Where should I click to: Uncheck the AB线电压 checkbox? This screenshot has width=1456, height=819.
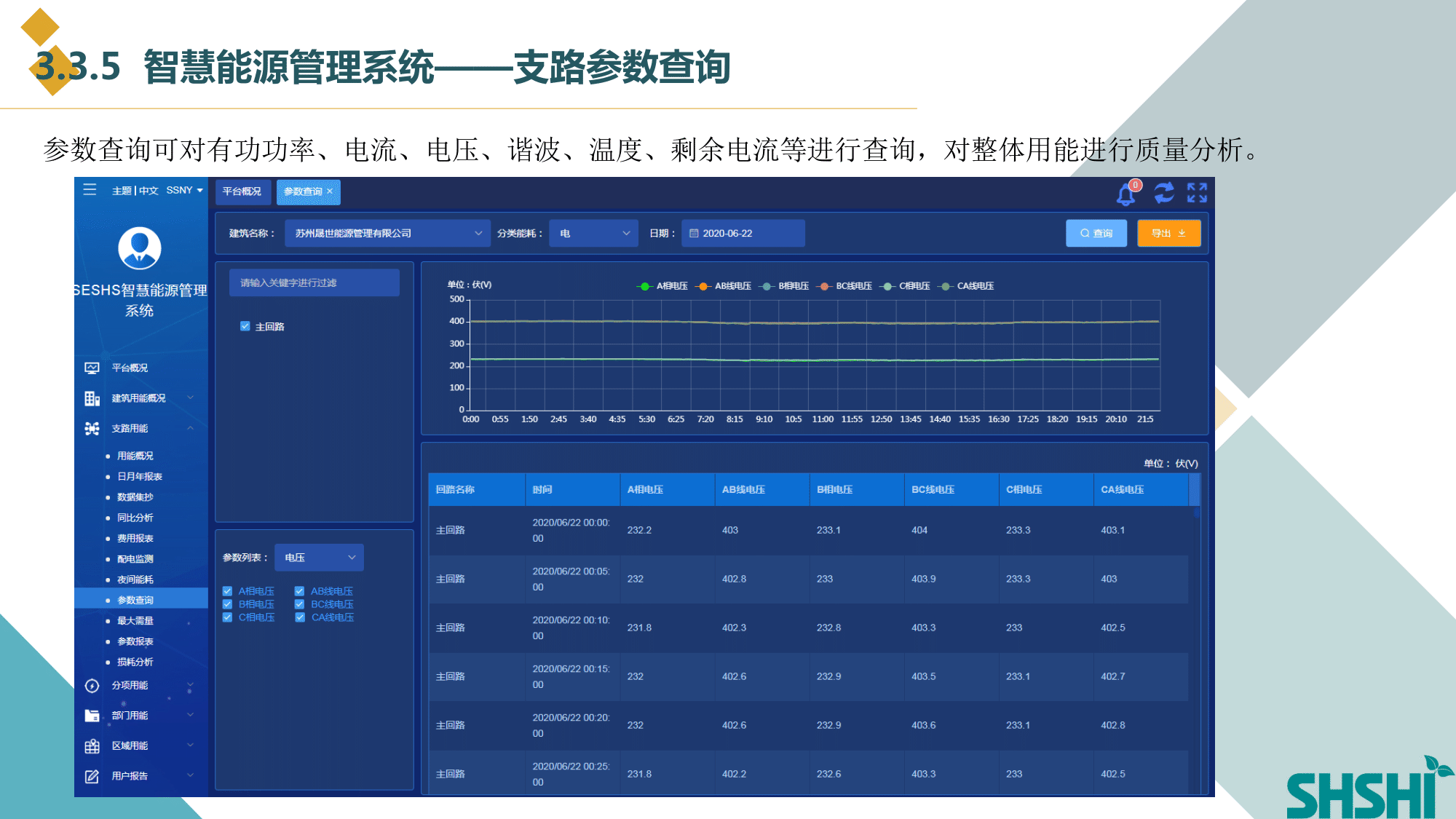coord(299,591)
